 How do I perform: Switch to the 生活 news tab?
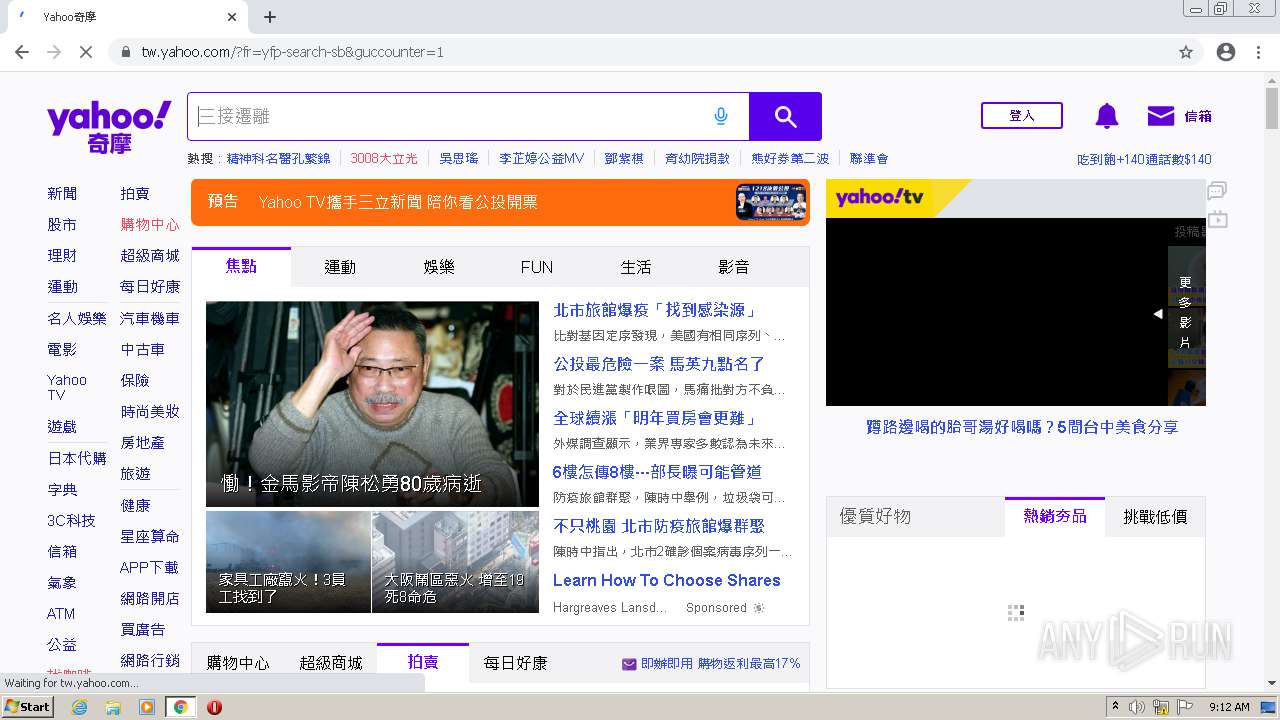point(636,267)
